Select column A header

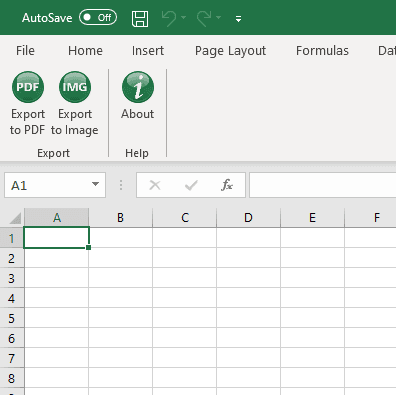pyautogui.click(x=57, y=218)
